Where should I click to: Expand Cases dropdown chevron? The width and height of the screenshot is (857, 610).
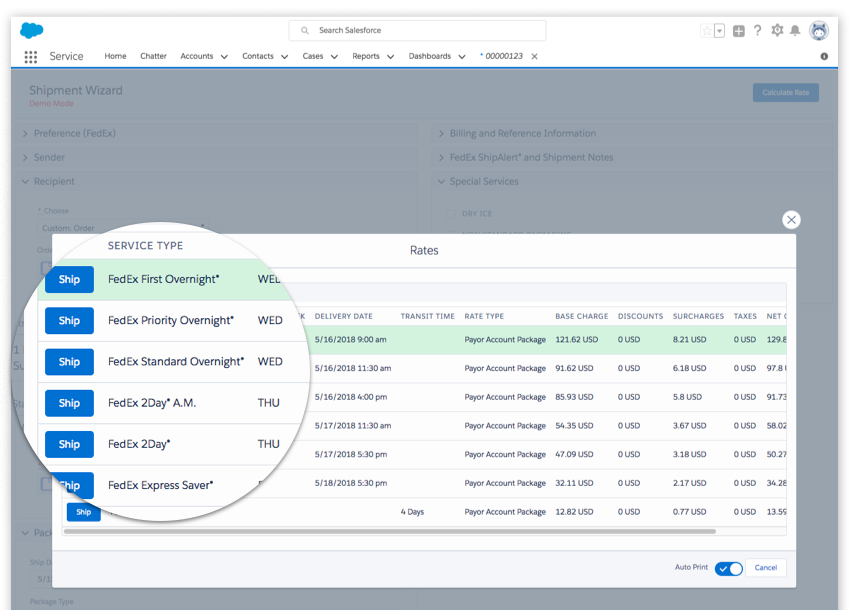coord(334,57)
